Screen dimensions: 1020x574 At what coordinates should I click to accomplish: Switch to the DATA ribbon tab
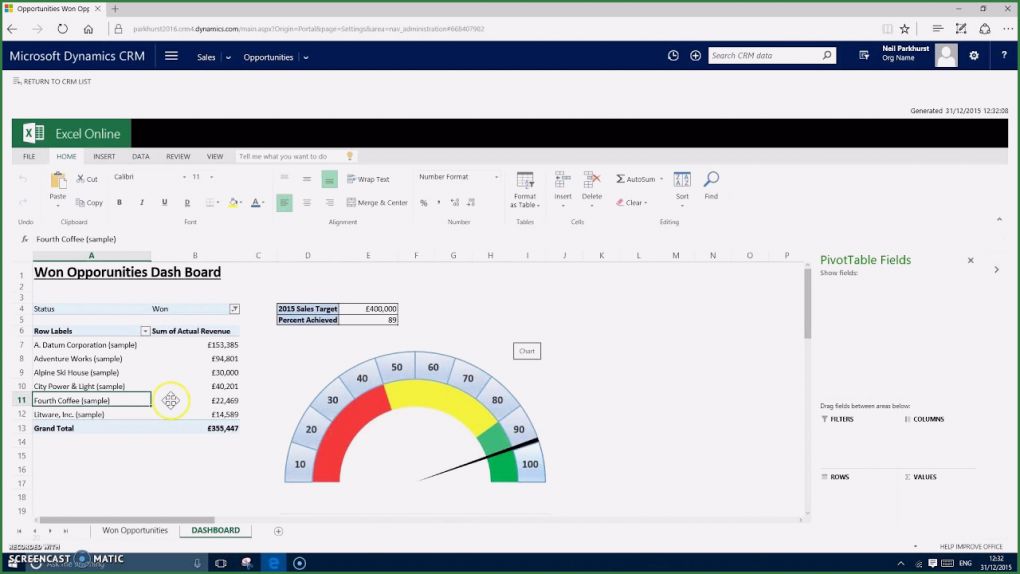(x=141, y=157)
